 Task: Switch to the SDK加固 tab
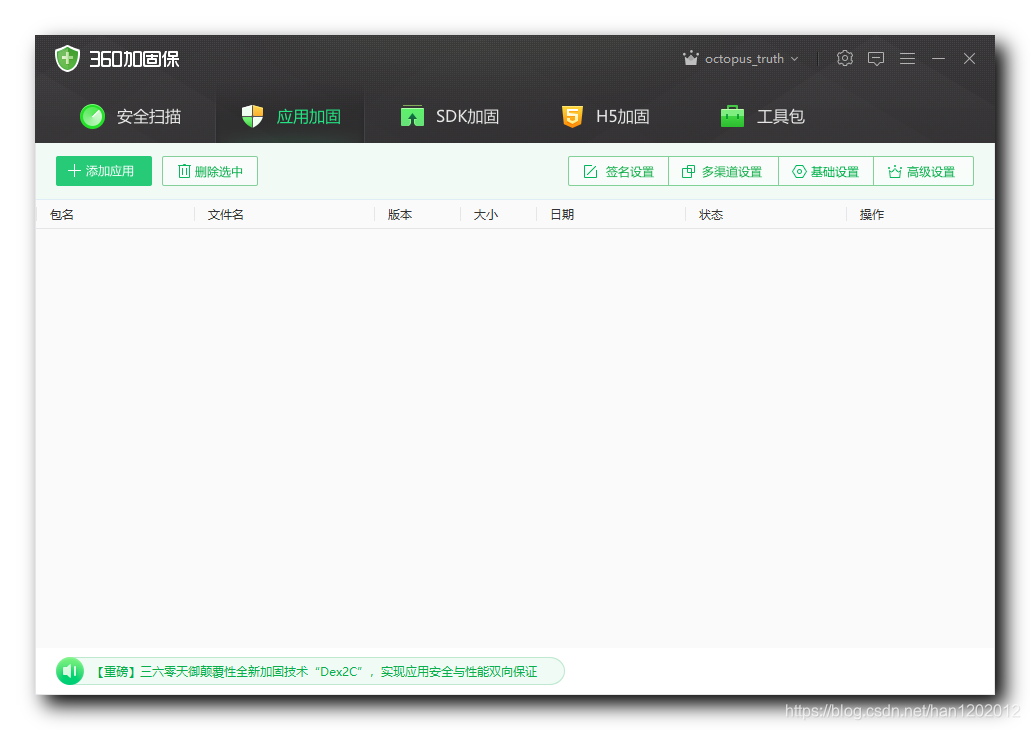click(450, 116)
